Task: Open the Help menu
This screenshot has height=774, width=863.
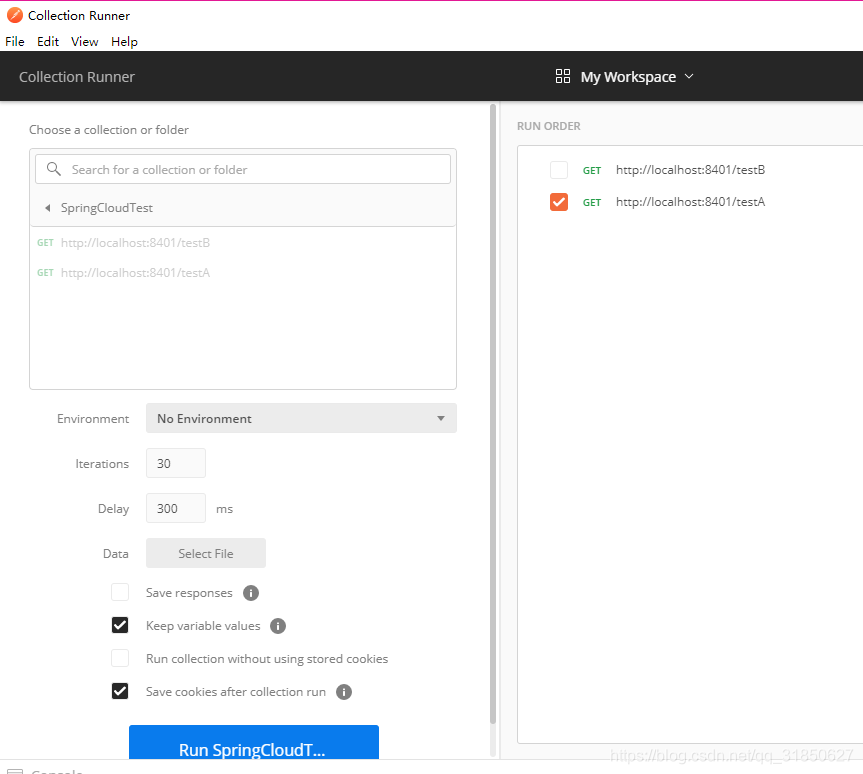Action: point(124,42)
